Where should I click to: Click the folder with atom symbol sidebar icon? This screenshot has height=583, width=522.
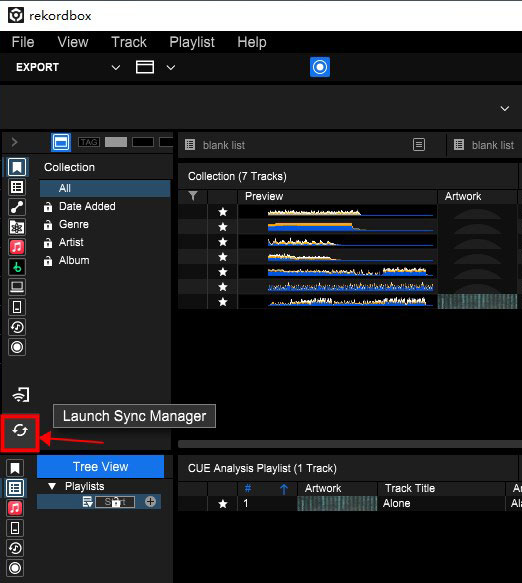click(x=17, y=227)
